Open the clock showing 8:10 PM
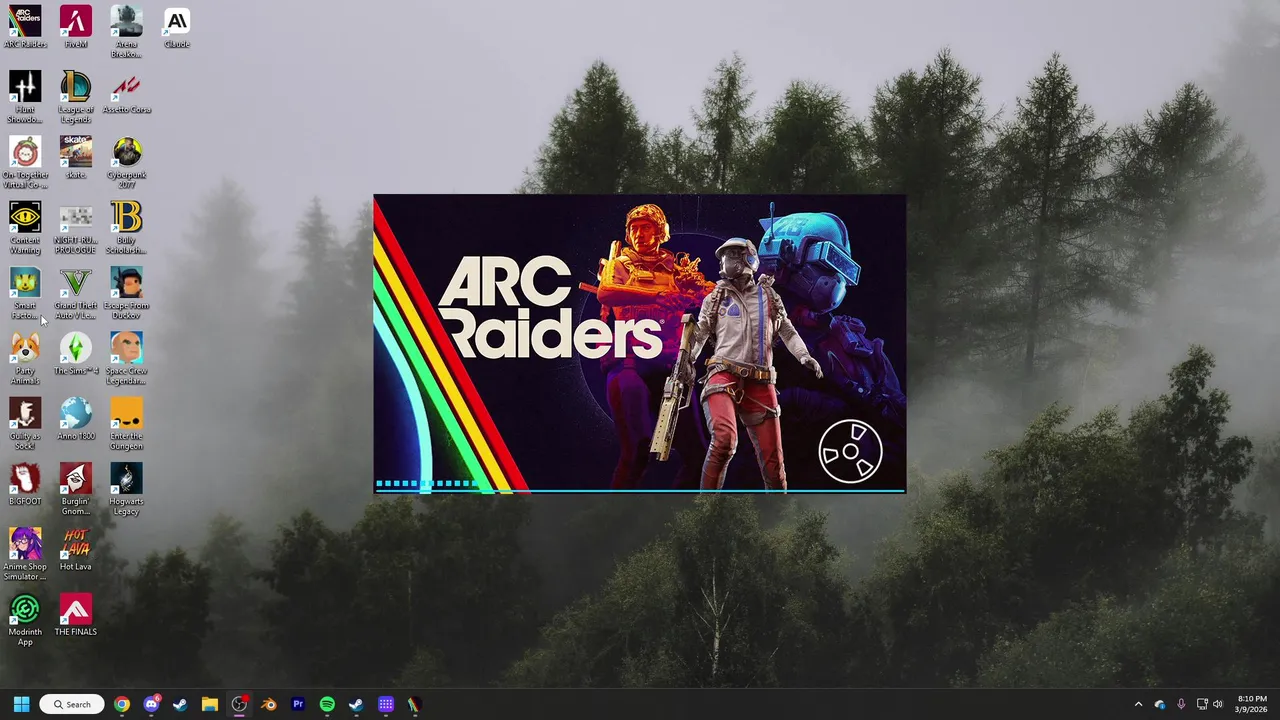 tap(1252, 704)
